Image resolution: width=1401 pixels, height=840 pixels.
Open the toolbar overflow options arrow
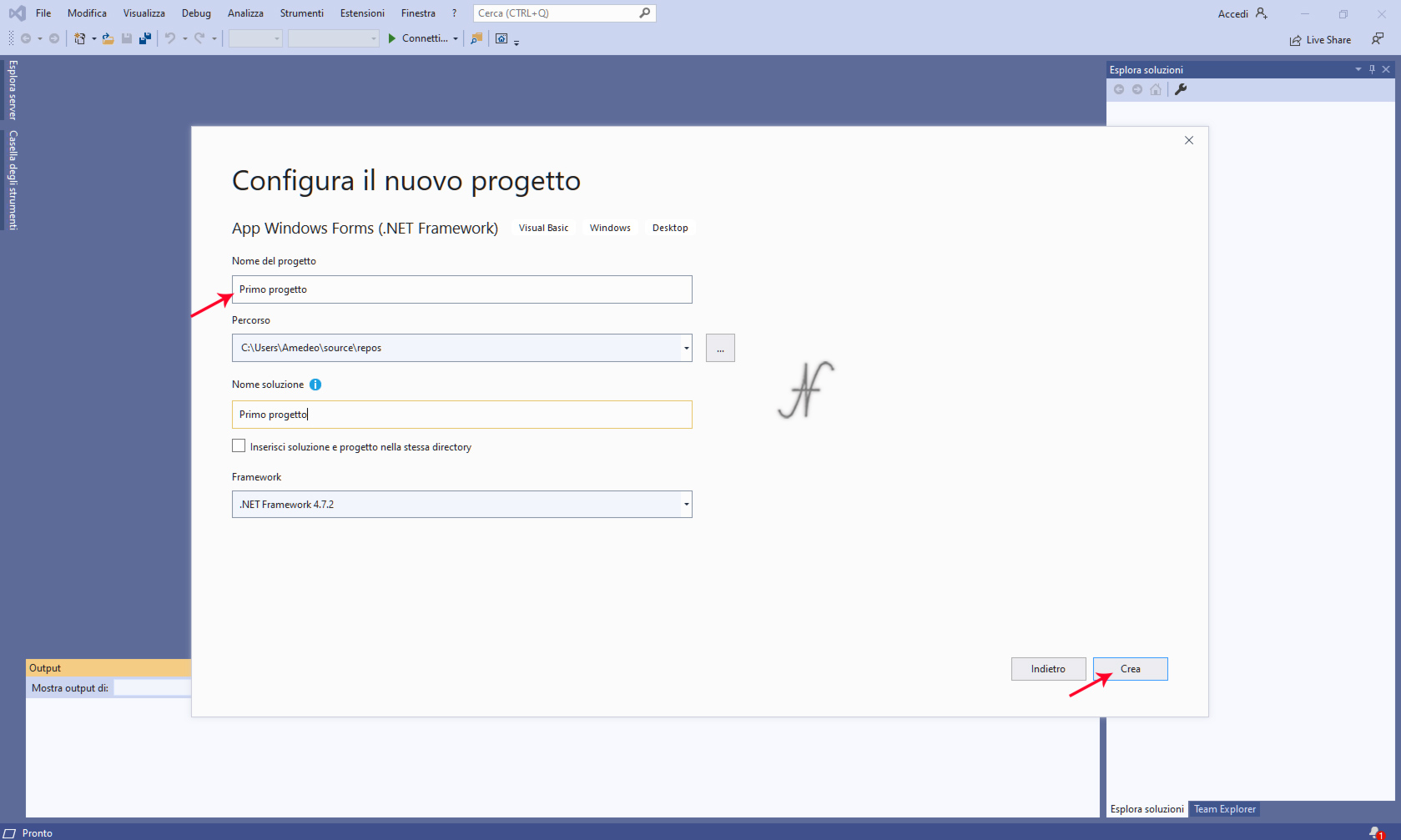[517, 42]
